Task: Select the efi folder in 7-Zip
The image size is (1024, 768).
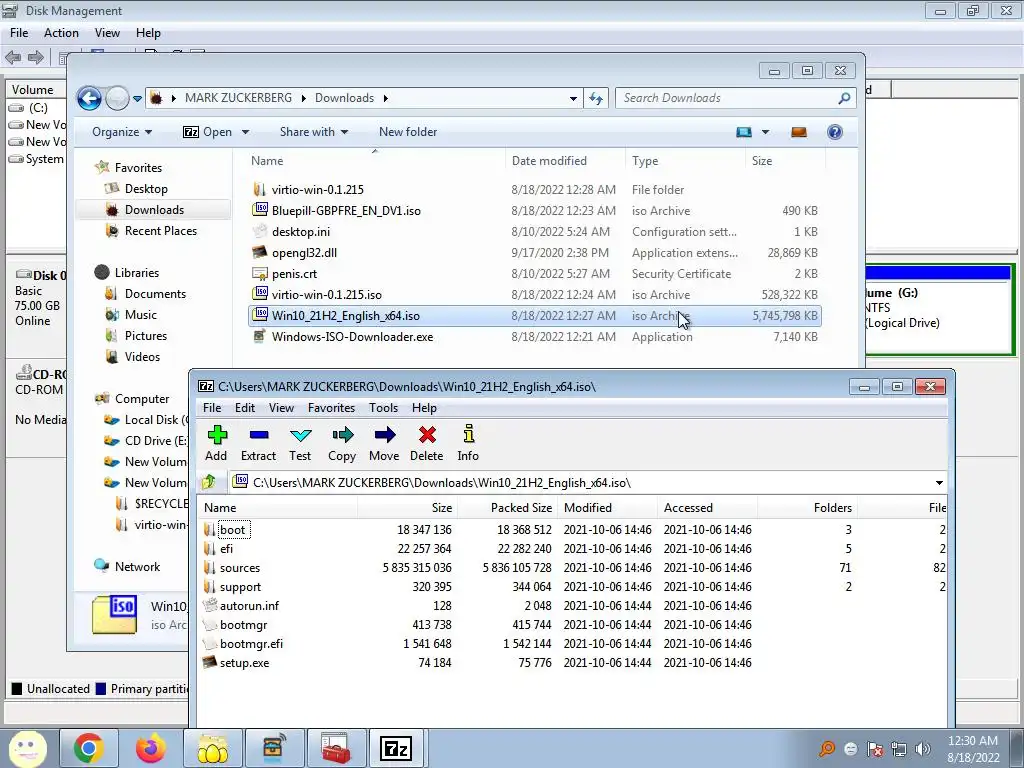Action: point(227,549)
